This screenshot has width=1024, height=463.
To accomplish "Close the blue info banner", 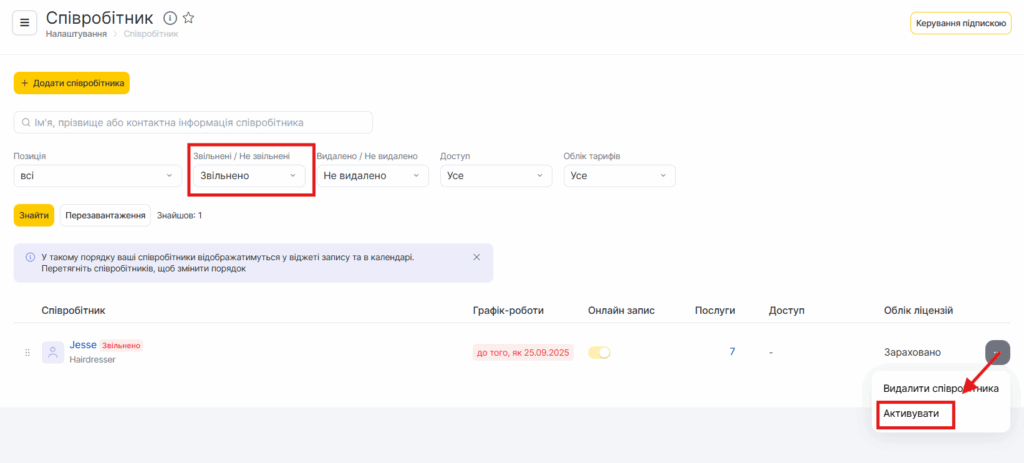I will click(x=476, y=257).
